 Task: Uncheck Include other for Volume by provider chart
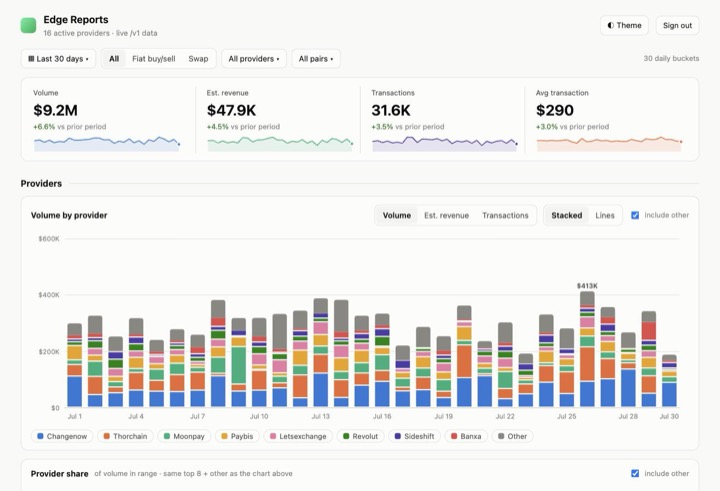635,215
